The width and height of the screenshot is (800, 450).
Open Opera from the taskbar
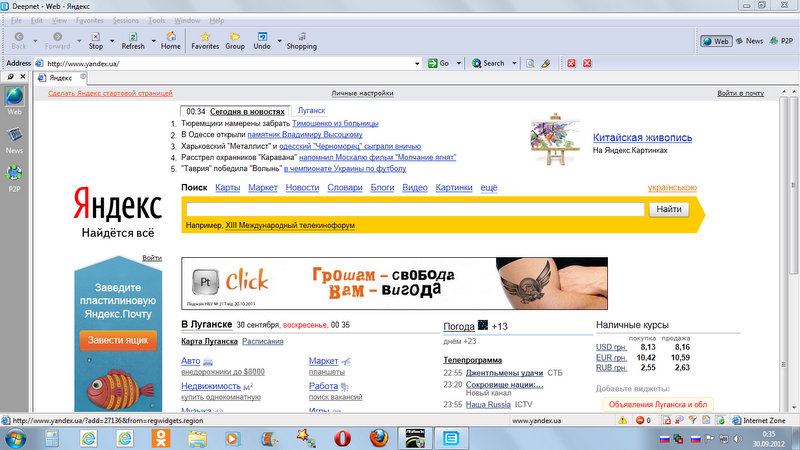[342, 438]
